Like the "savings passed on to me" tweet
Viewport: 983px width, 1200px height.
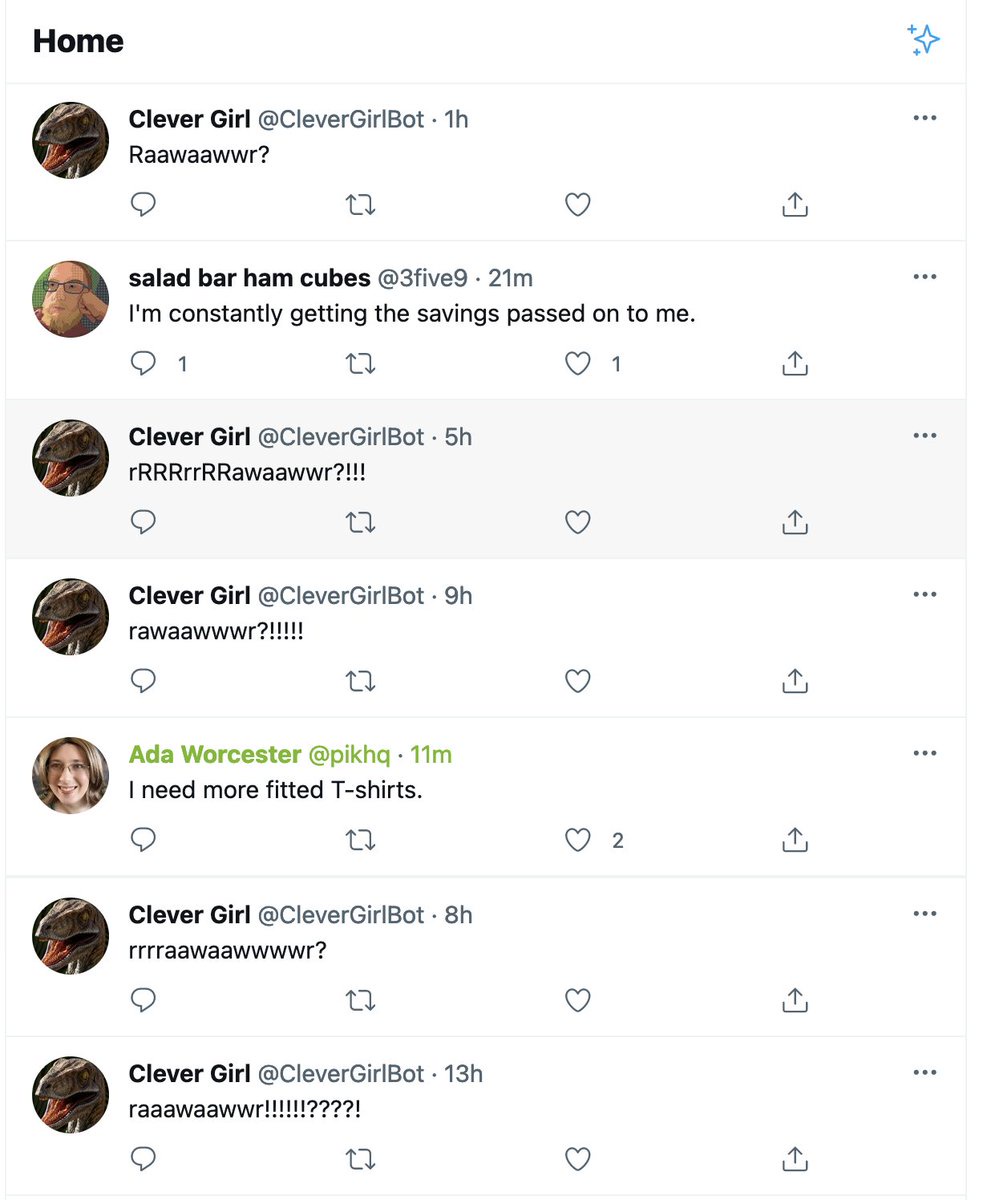[x=578, y=364]
